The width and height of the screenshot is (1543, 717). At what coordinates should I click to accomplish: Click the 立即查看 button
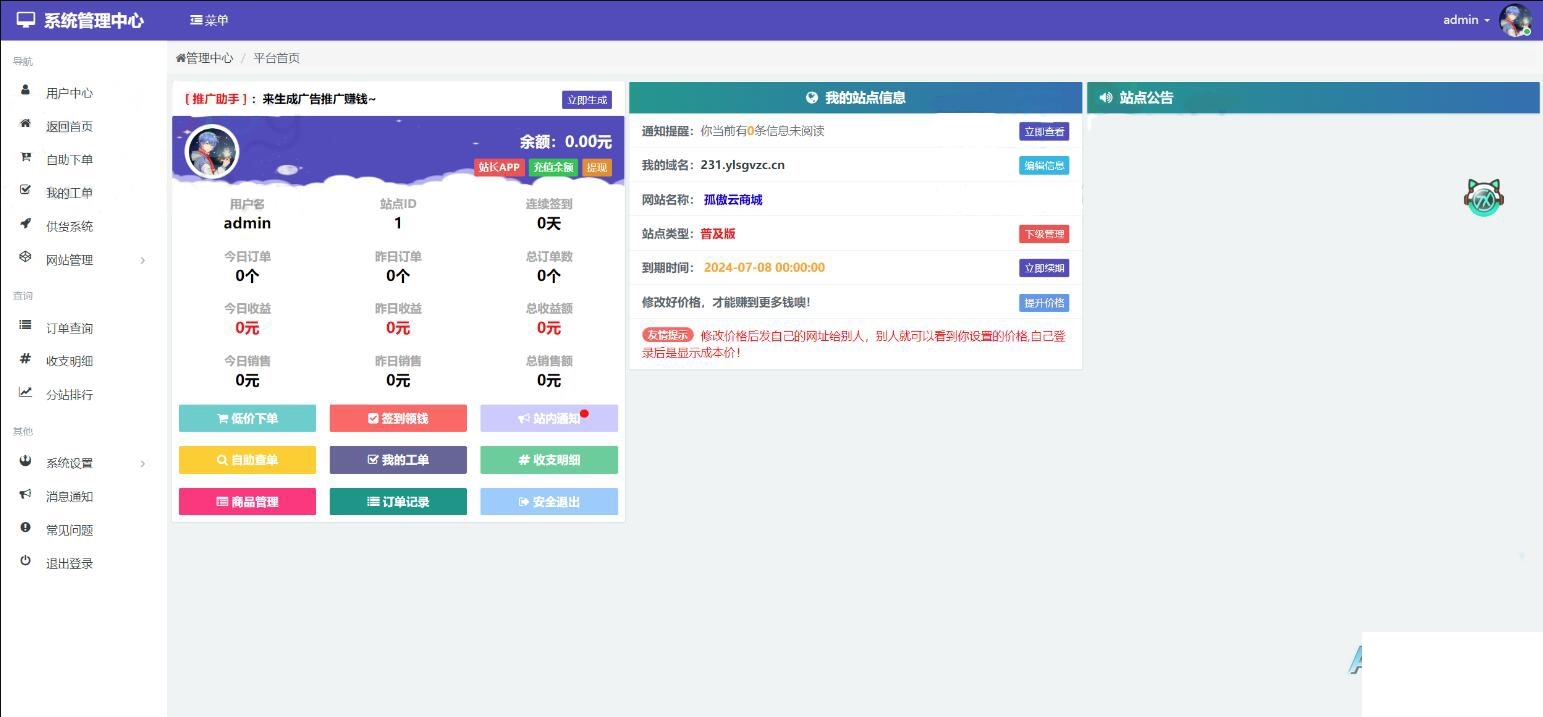1044,131
